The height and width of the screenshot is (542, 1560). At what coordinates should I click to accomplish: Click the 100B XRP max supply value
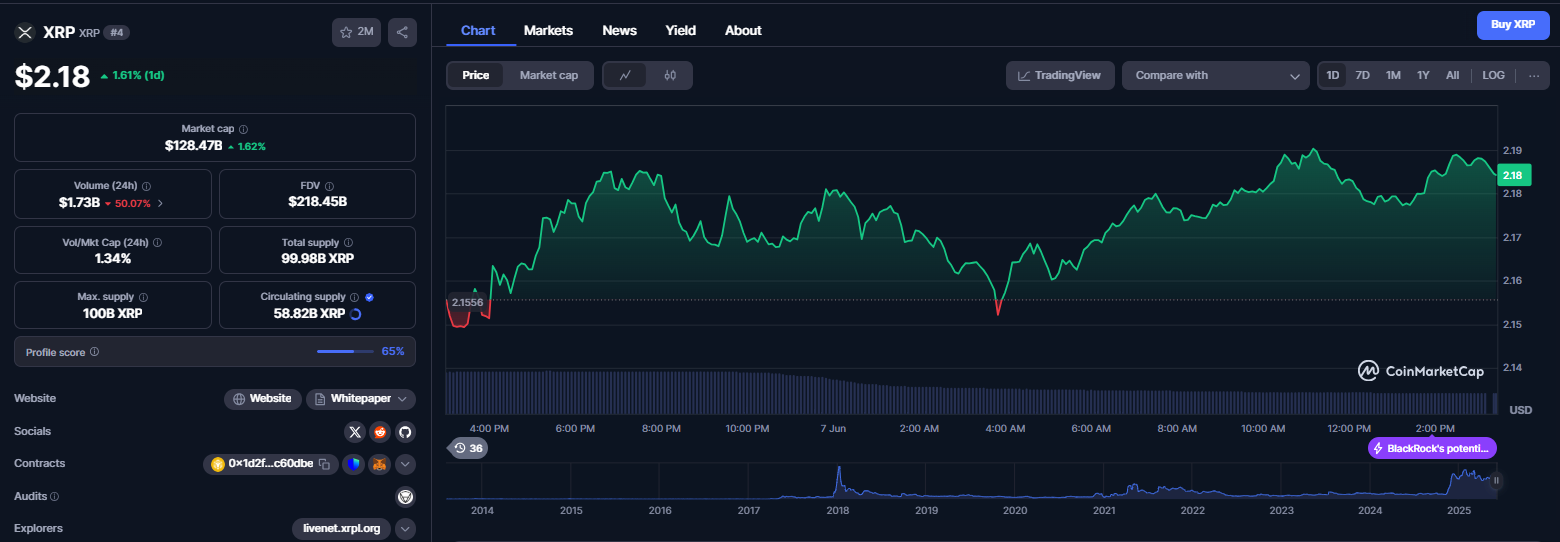click(x=113, y=314)
